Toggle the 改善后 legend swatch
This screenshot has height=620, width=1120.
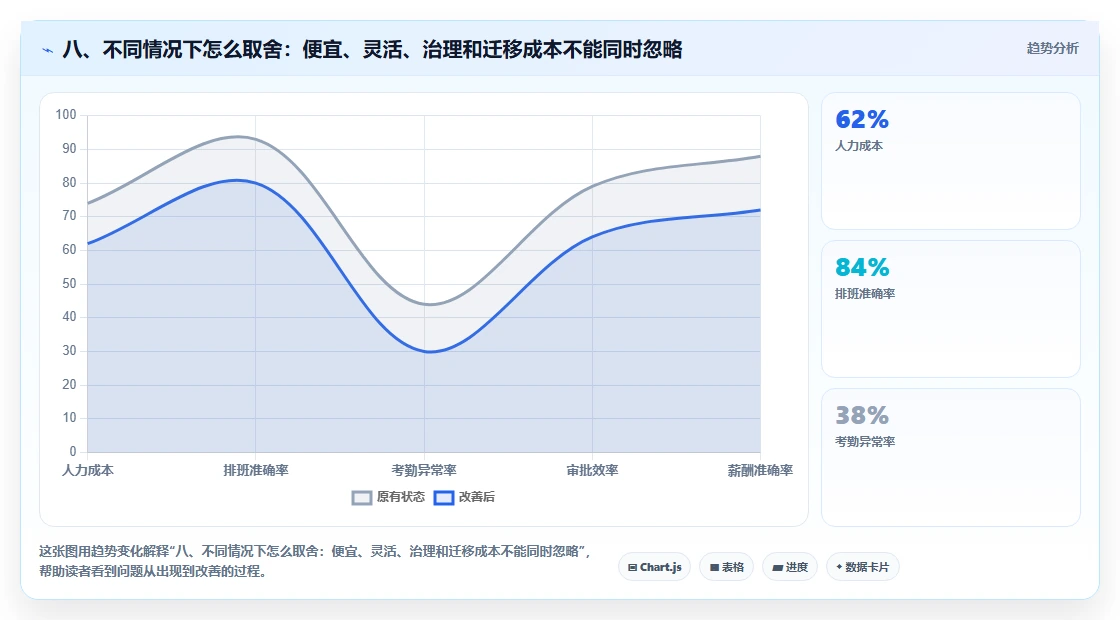(x=444, y=498)
